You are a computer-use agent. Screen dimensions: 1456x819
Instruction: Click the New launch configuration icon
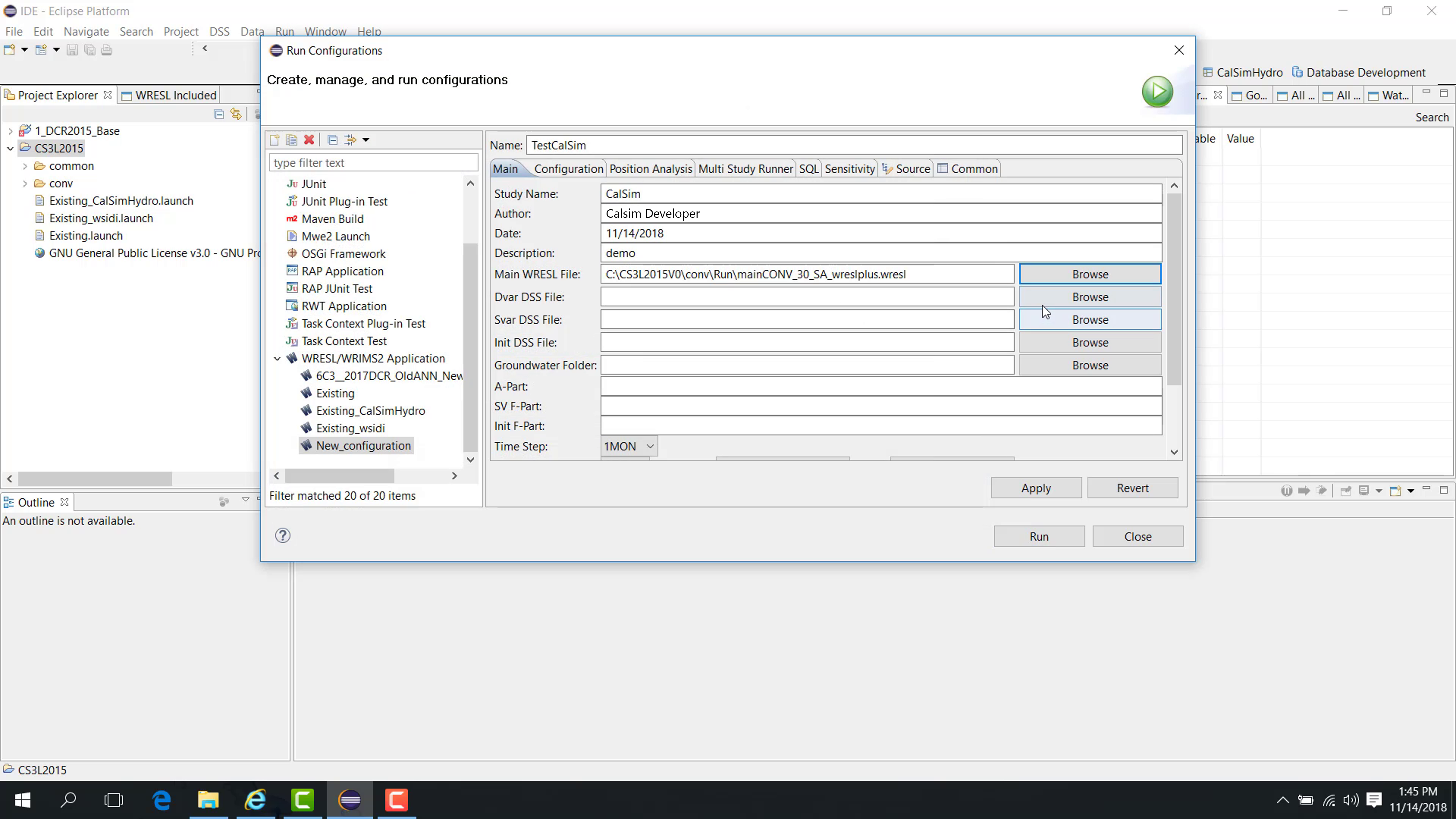(275, 140)
